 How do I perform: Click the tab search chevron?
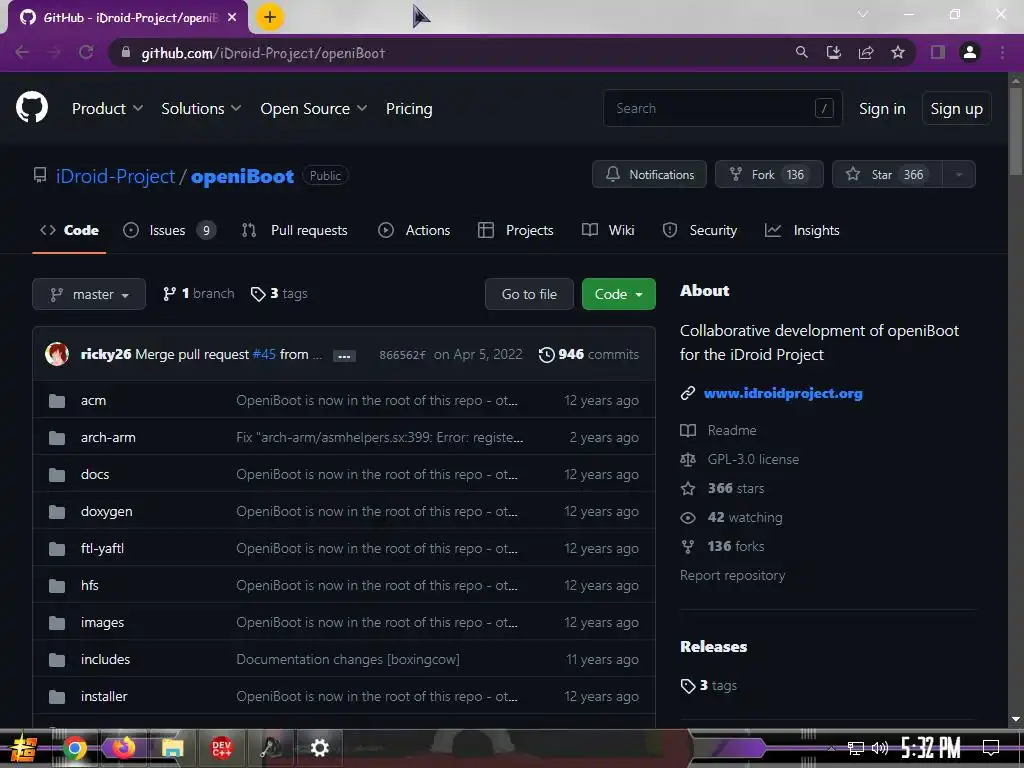pyautogui.click(x=863, y=14)
